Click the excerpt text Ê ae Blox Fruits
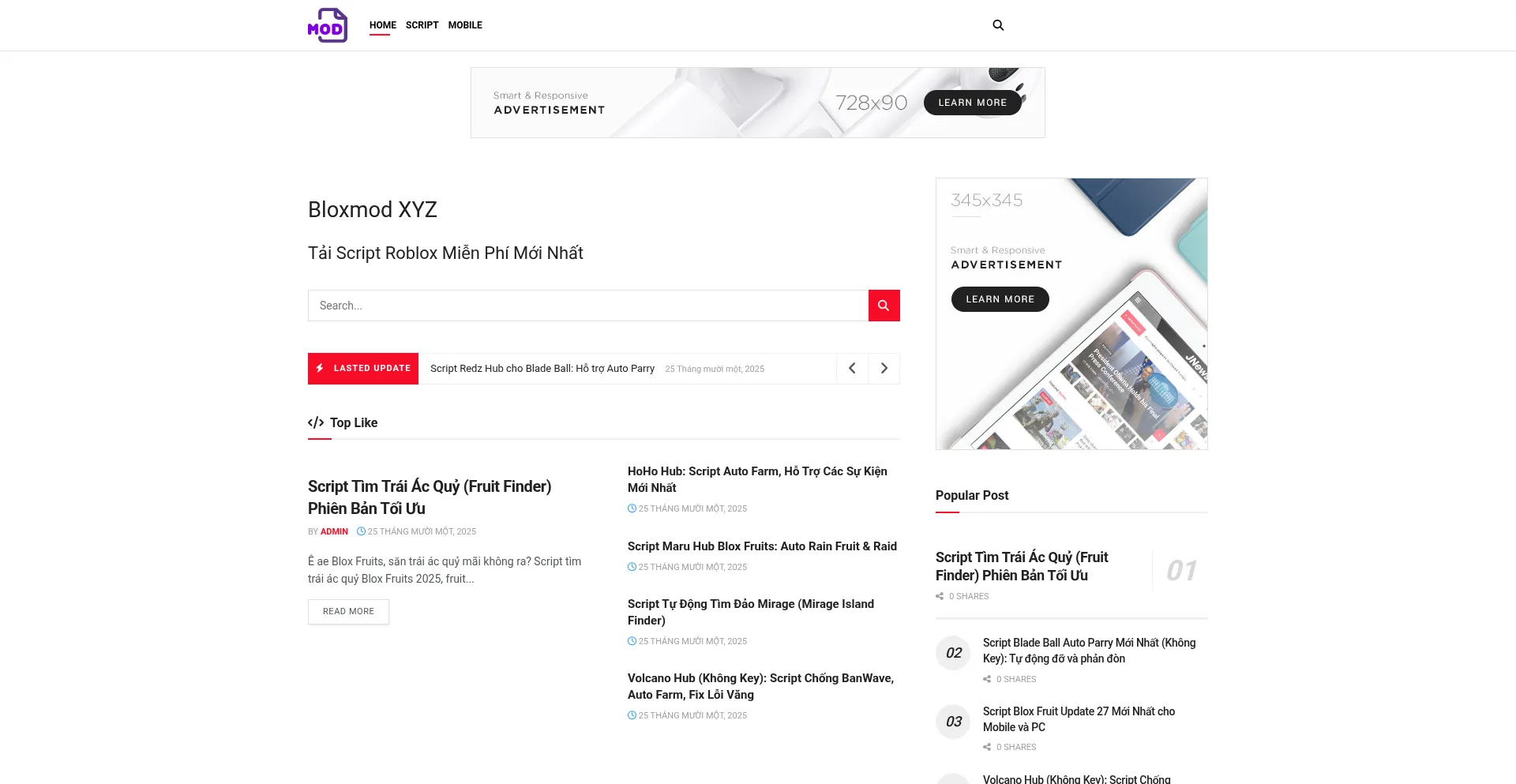This screenshot has width=1516, height=784. (x=445, y=570)
